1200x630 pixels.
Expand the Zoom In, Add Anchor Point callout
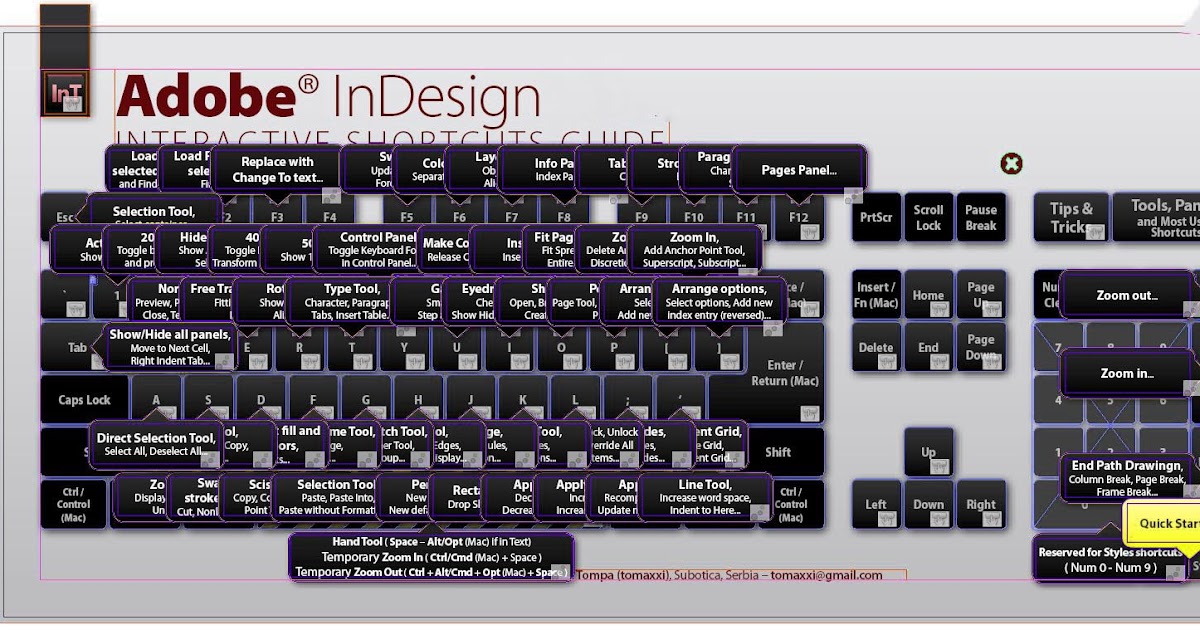(697, 249)
